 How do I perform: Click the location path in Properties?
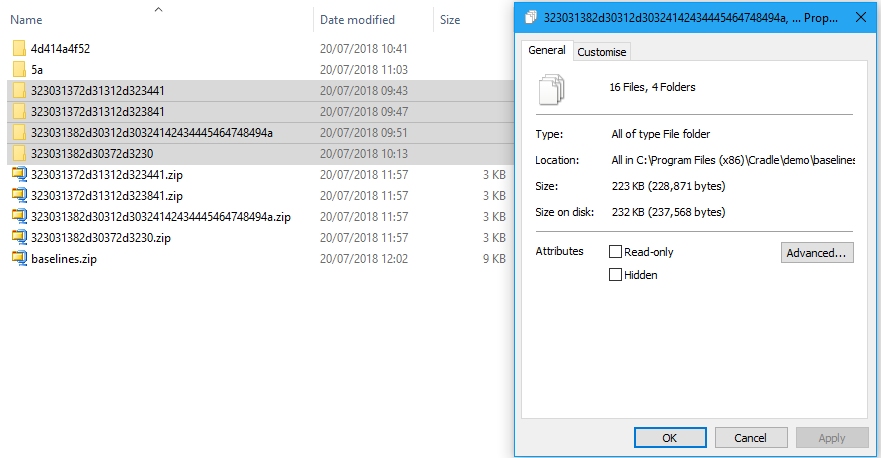coord(733,160)
